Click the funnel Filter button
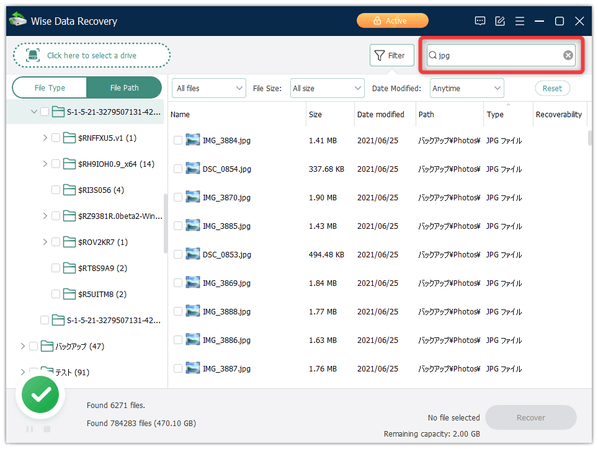 (x=392, y=56)
